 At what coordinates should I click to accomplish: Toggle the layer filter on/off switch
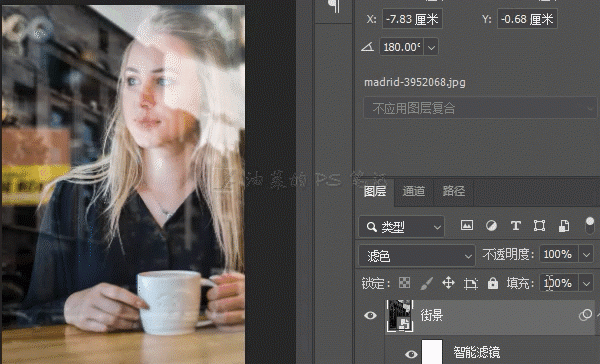tap(590, 225)
